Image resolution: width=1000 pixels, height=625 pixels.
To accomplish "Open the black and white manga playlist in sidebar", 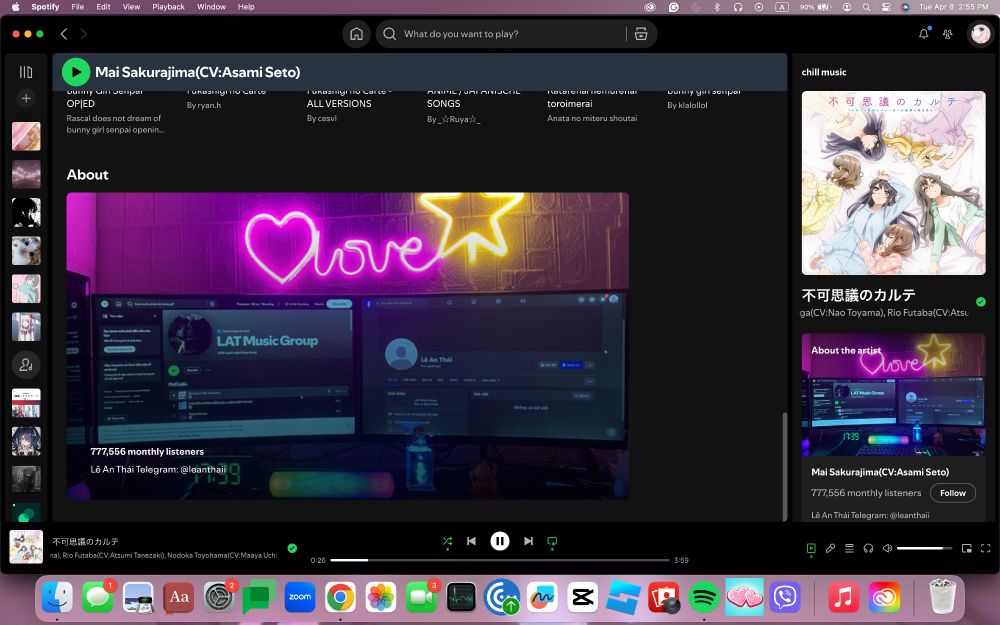I will tap(26, 212).
